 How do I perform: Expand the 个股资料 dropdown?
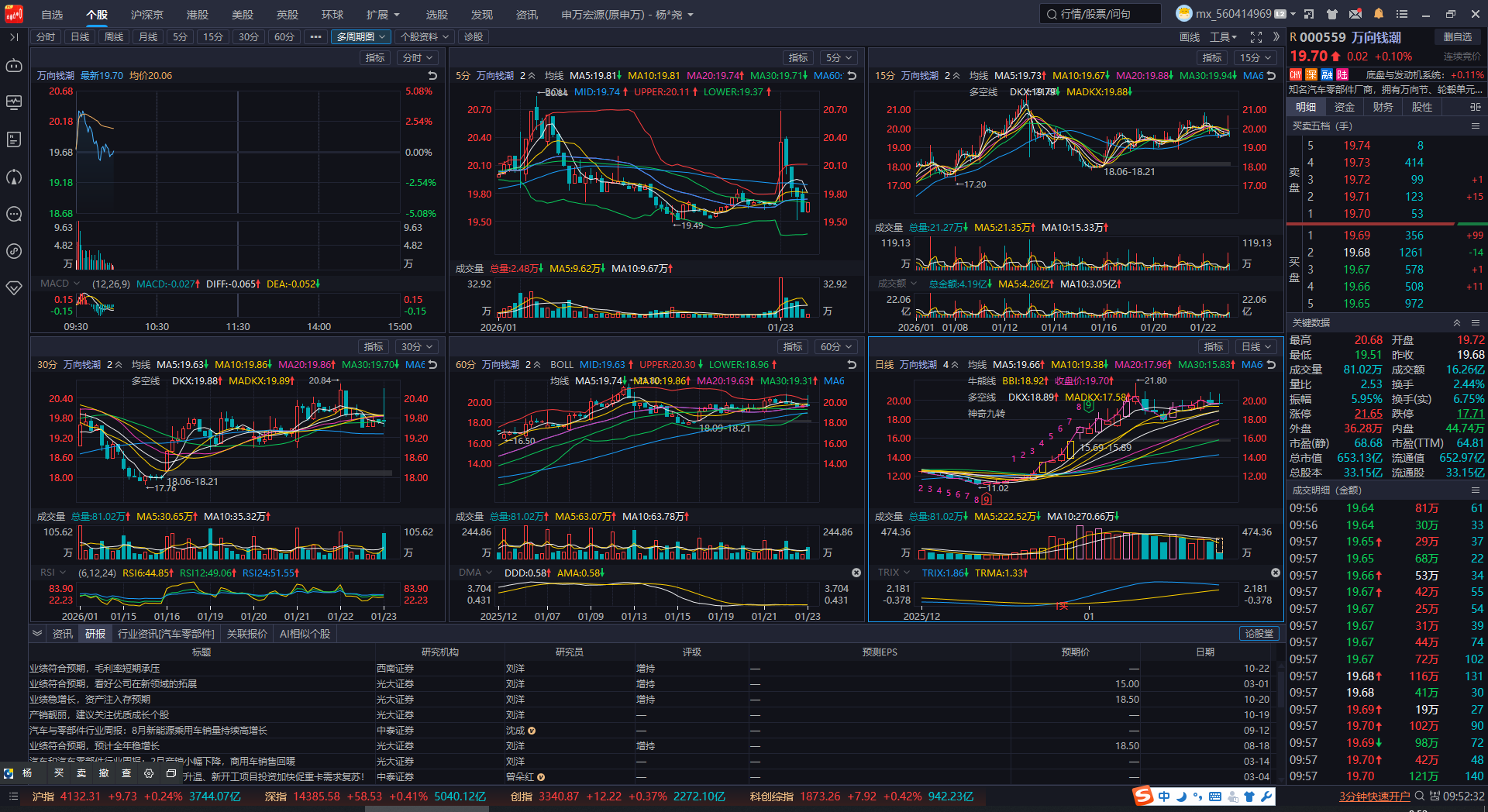424,37
